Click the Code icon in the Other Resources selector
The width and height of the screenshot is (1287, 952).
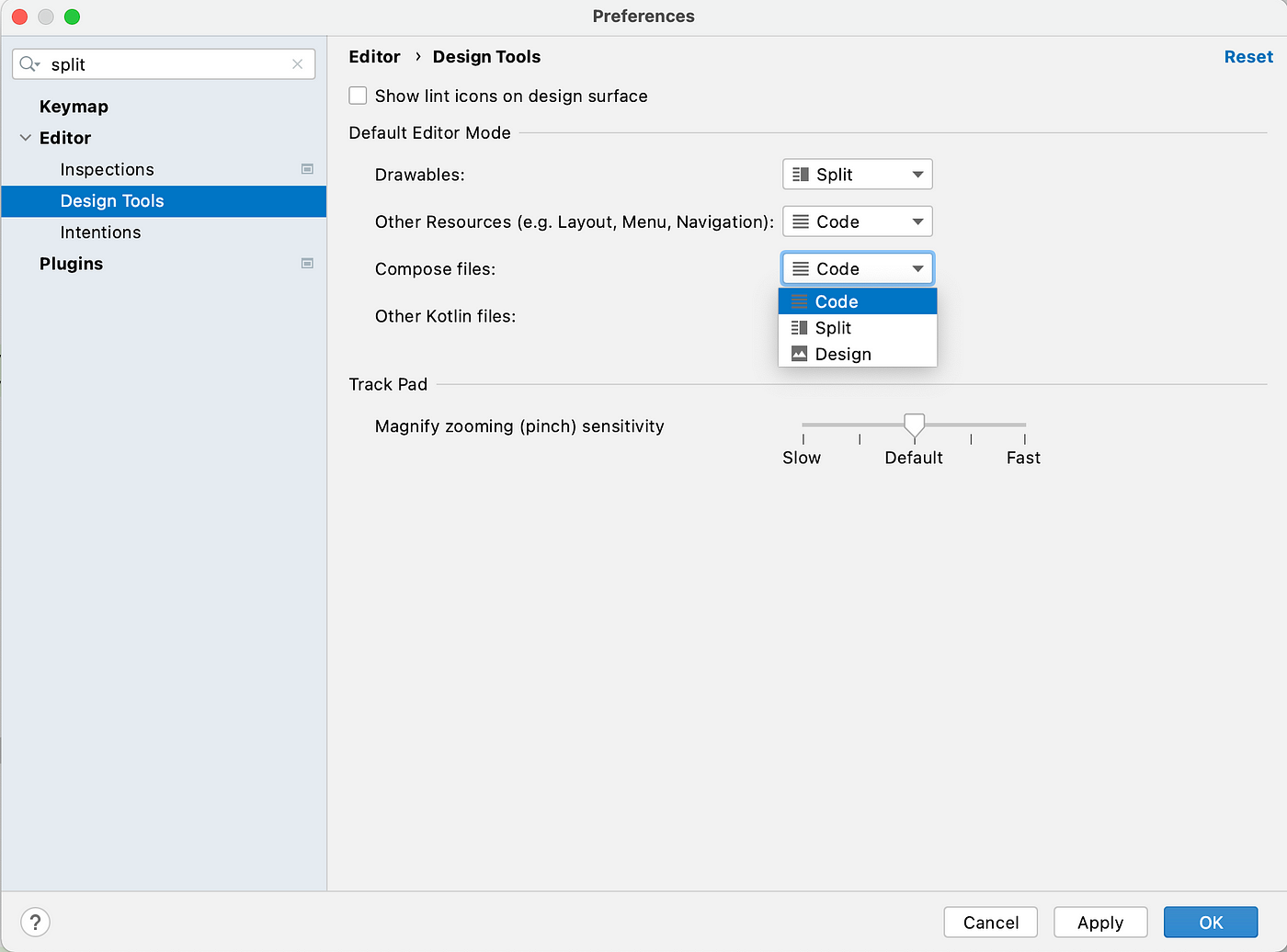pos(801,221)
